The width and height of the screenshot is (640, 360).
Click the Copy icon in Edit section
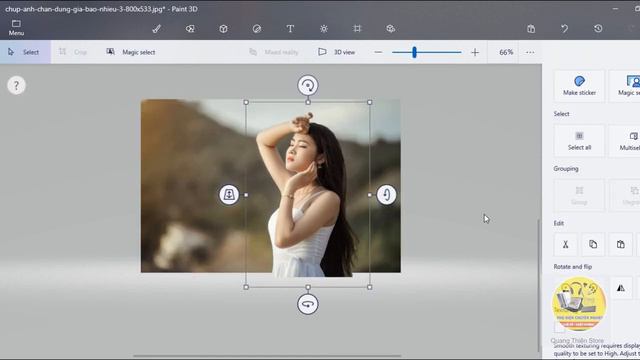(593, 244)
